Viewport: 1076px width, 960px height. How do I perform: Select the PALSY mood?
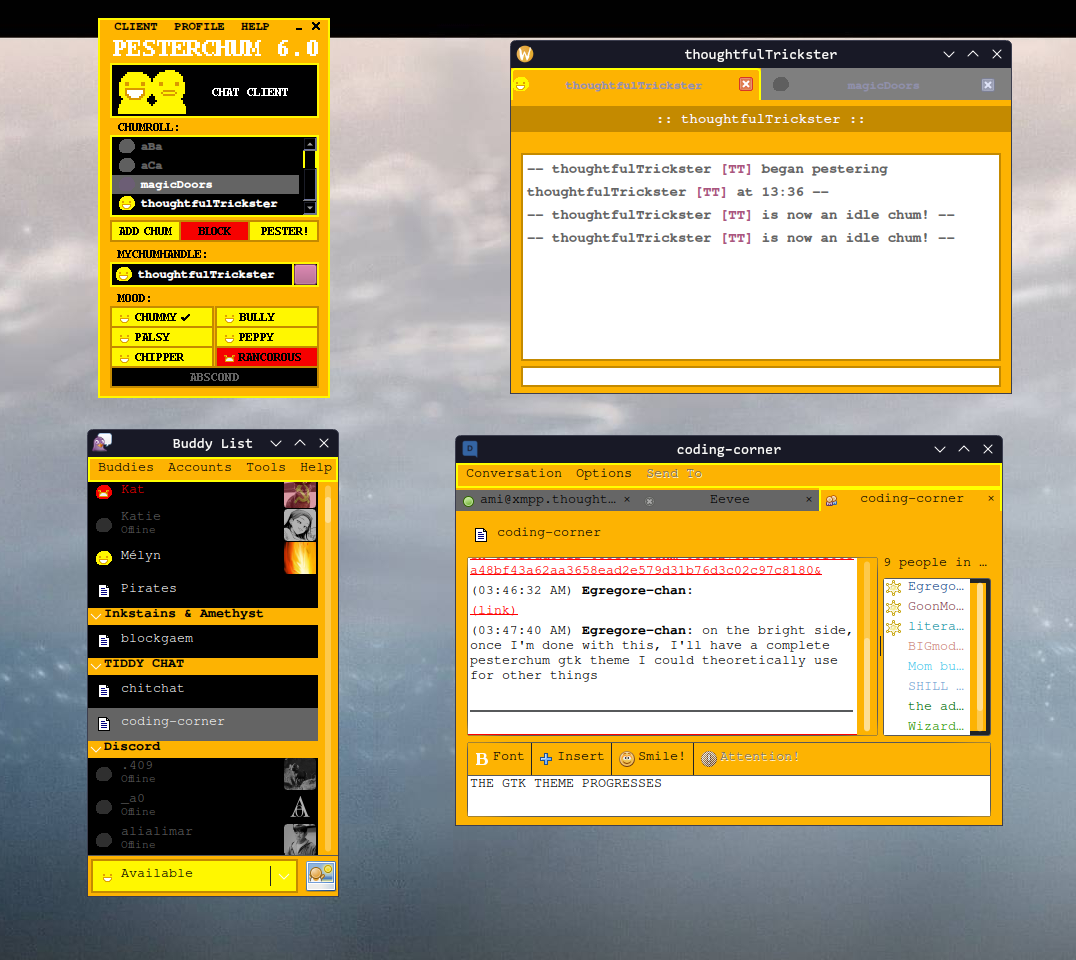click(x=162, y=337)
